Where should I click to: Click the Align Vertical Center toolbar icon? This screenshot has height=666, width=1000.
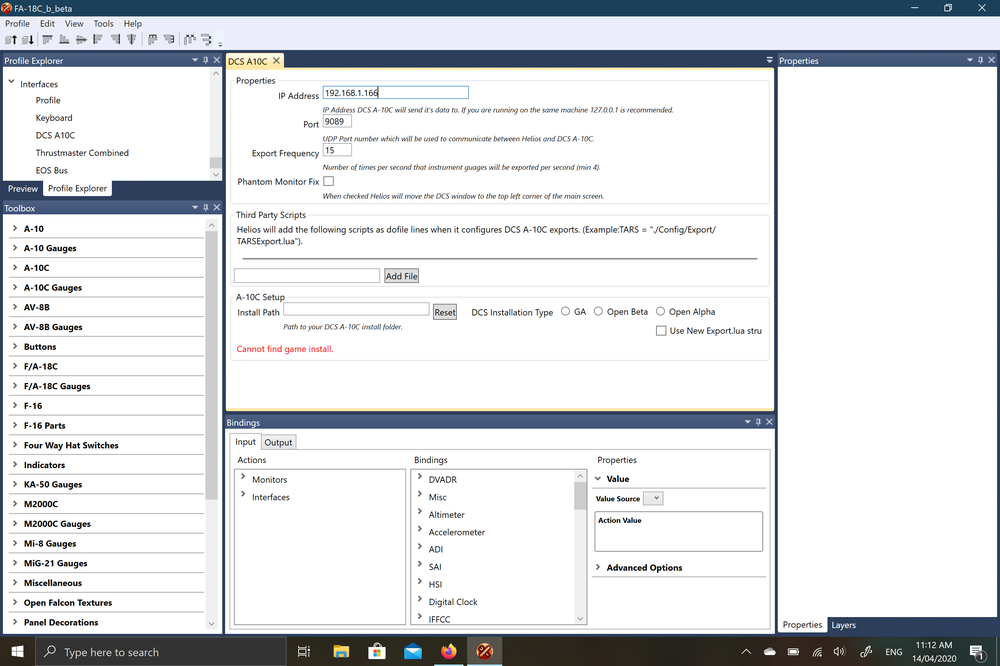[x=131, y=40]
